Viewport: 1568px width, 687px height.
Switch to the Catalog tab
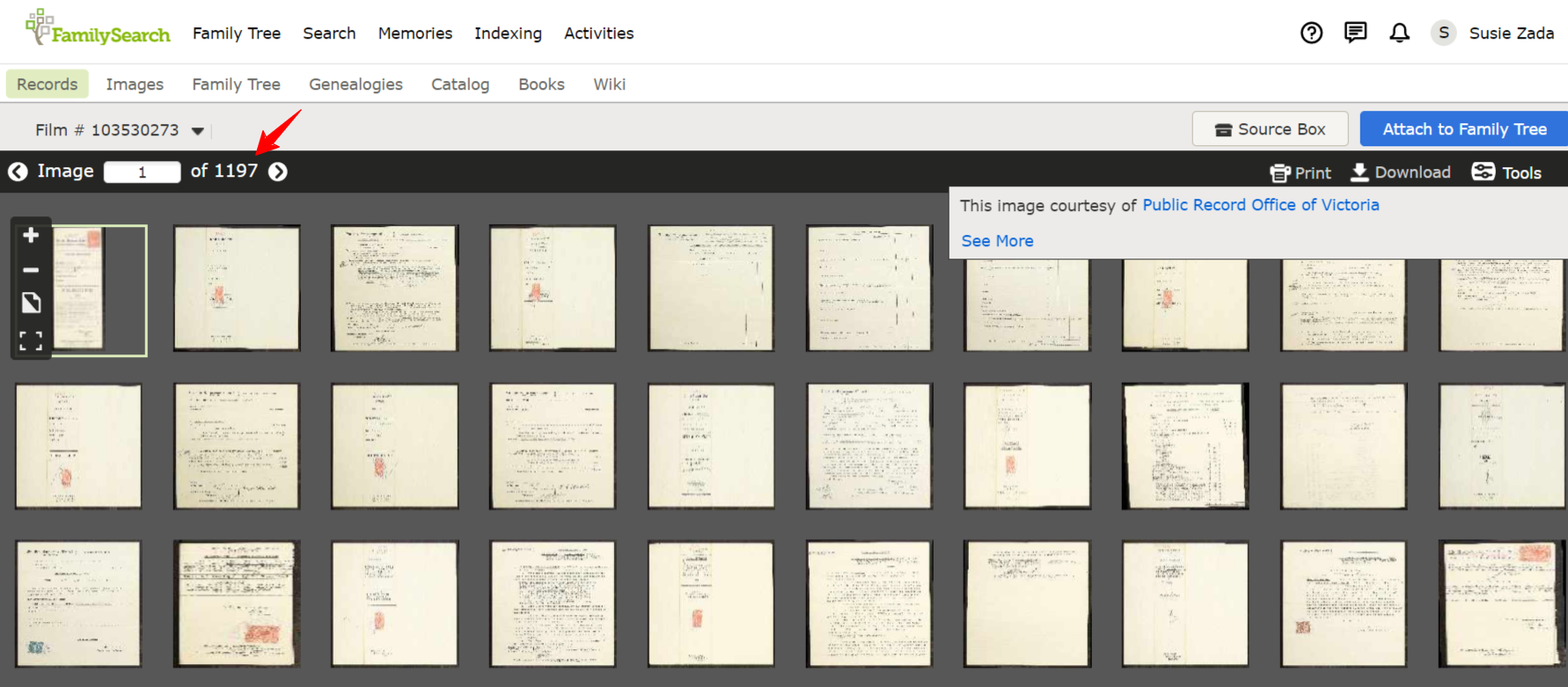pyautogui.click(x=459, y=84)
